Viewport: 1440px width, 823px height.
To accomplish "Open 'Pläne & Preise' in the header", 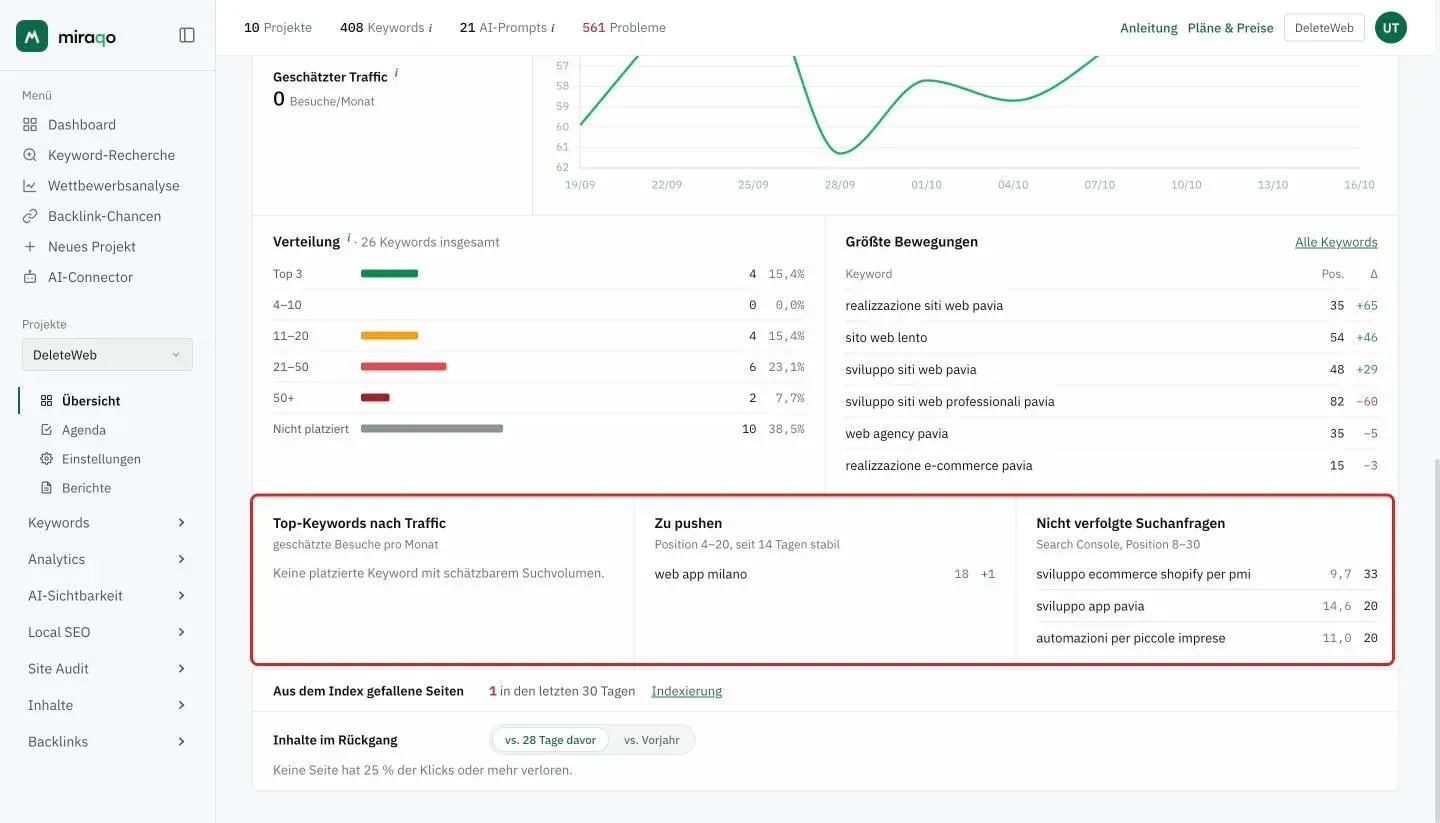I will coord(1230,28).
